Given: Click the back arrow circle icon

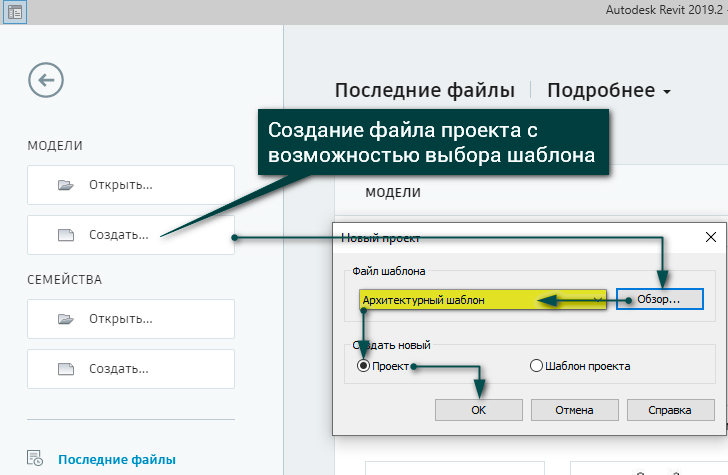Looking at the screenshot, I should tap(46, 80).
